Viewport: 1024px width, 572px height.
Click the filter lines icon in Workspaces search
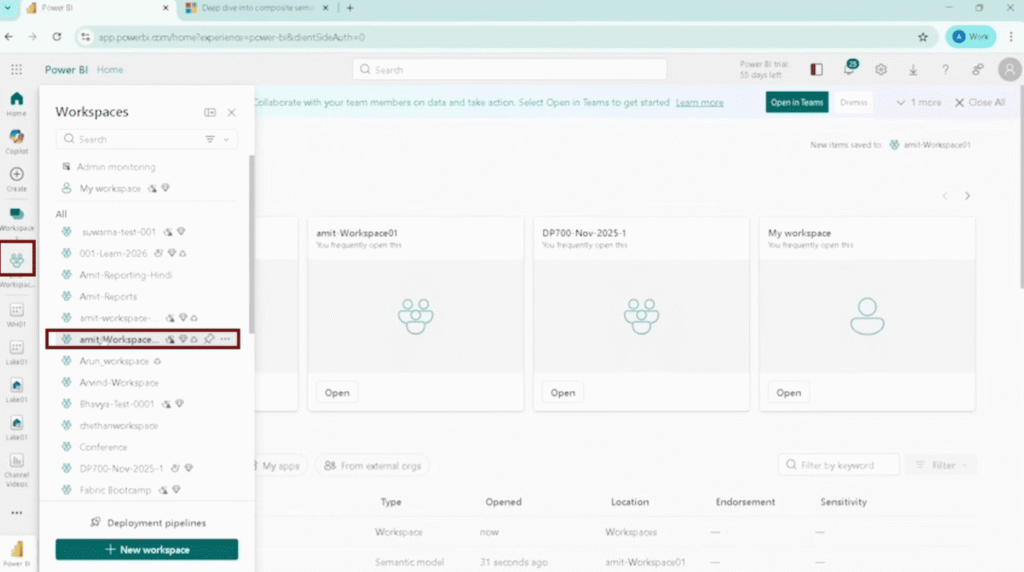(x=210, y=139)
